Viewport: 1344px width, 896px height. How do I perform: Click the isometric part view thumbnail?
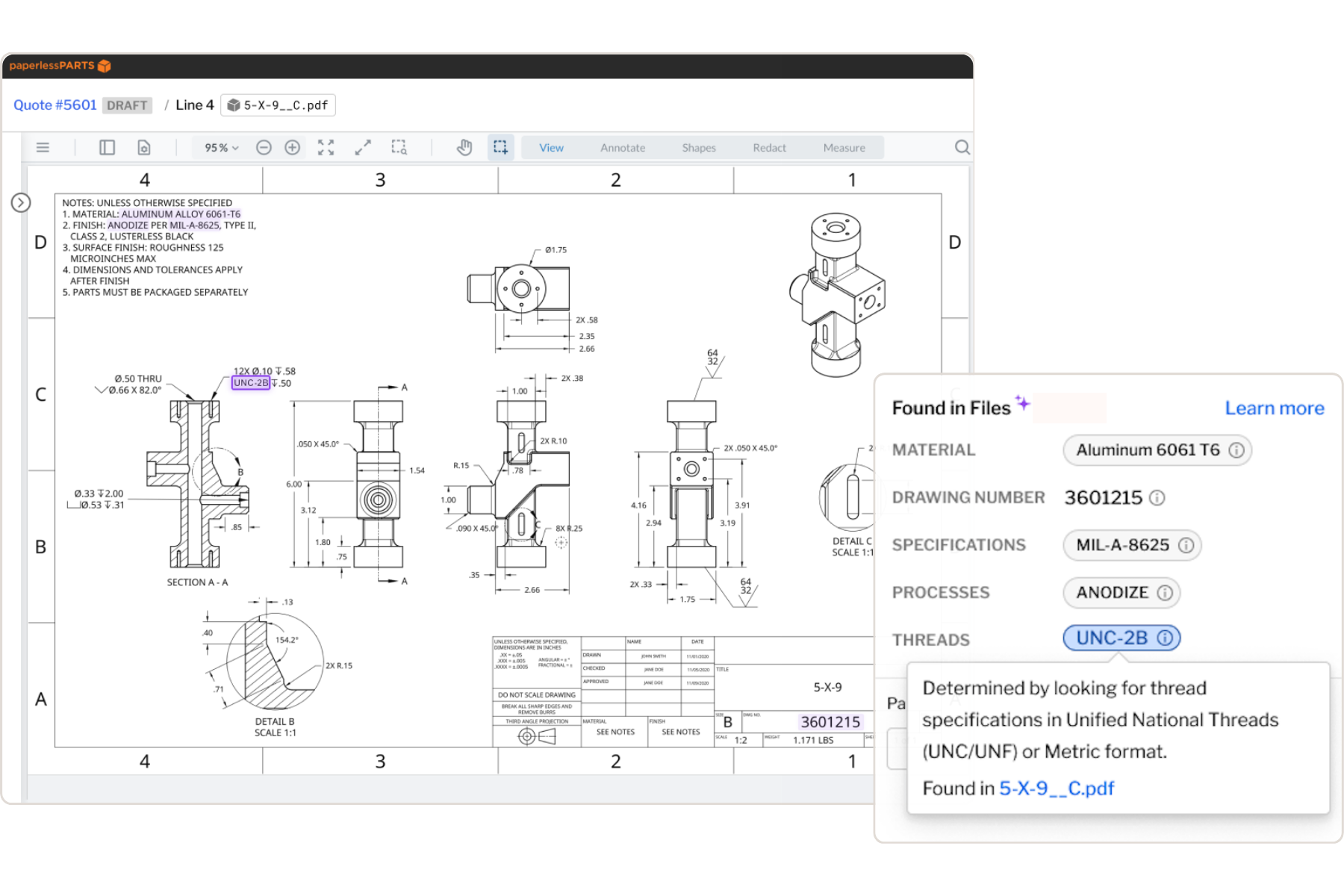(x=837, y=295)
